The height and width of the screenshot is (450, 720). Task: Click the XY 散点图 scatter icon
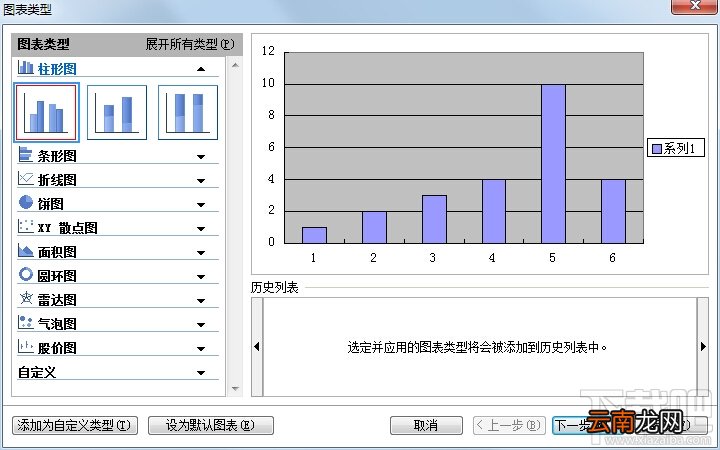tap(25, 226)
